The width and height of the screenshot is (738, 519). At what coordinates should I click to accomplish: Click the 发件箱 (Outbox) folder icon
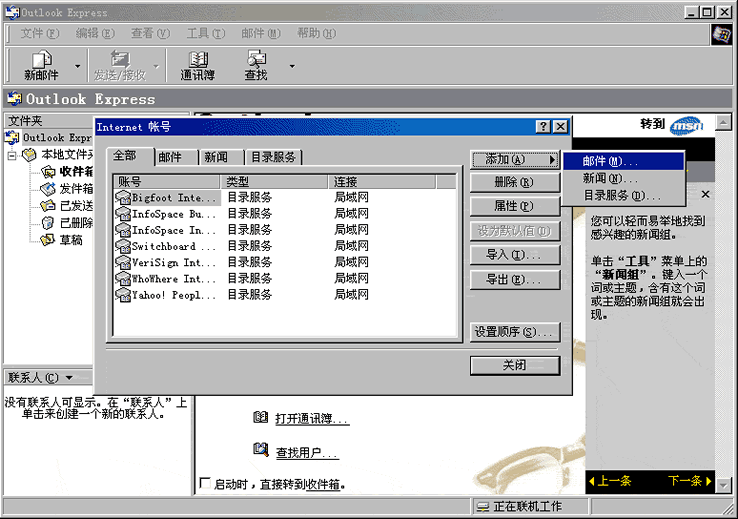point(47,189)
